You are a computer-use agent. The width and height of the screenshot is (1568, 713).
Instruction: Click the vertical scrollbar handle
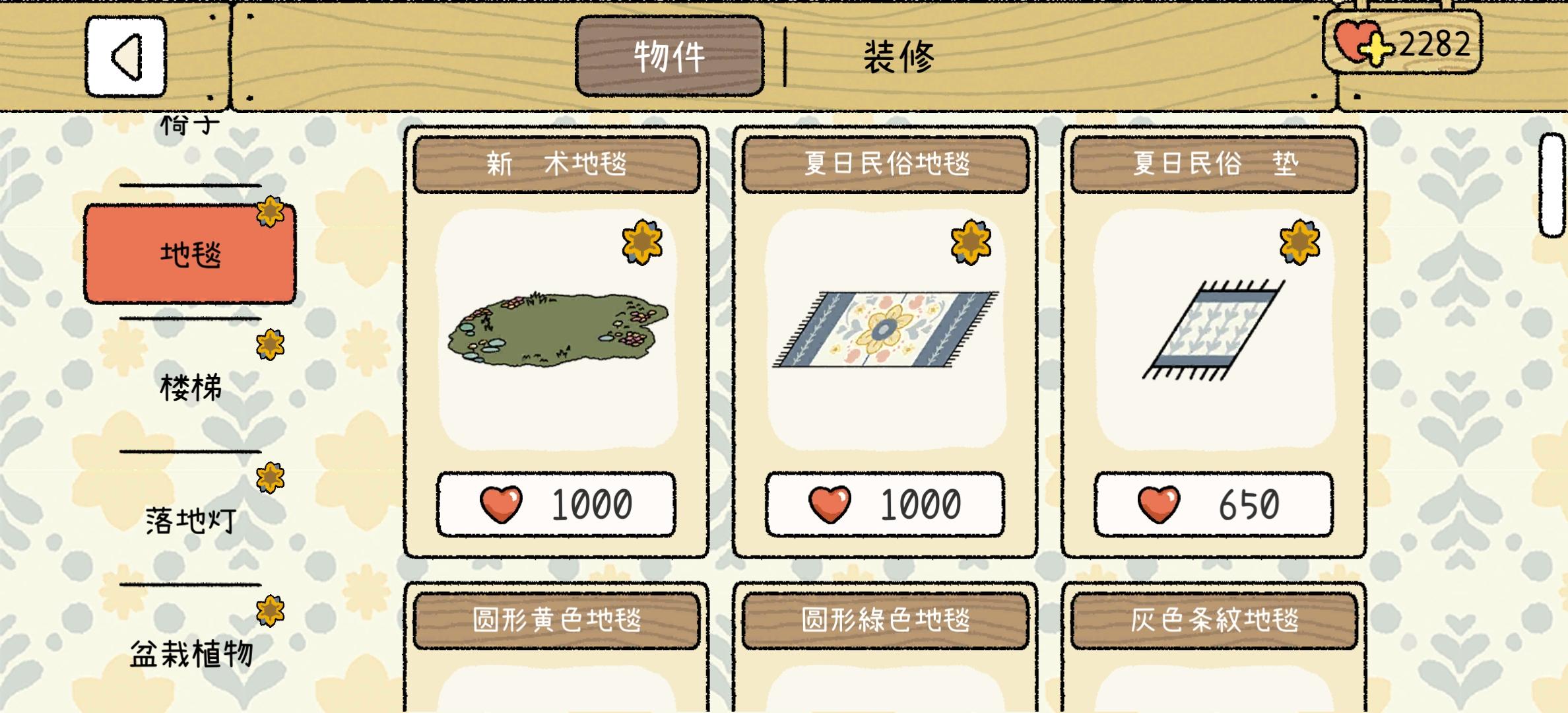(x=1553, y=185)
